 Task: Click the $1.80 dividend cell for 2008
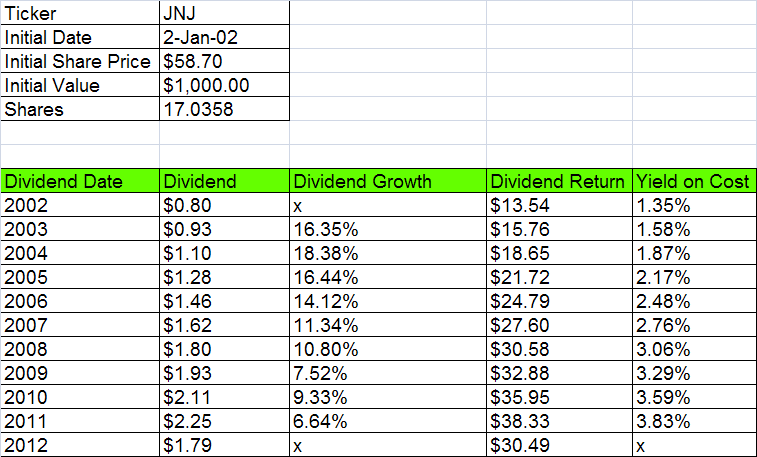223,349
